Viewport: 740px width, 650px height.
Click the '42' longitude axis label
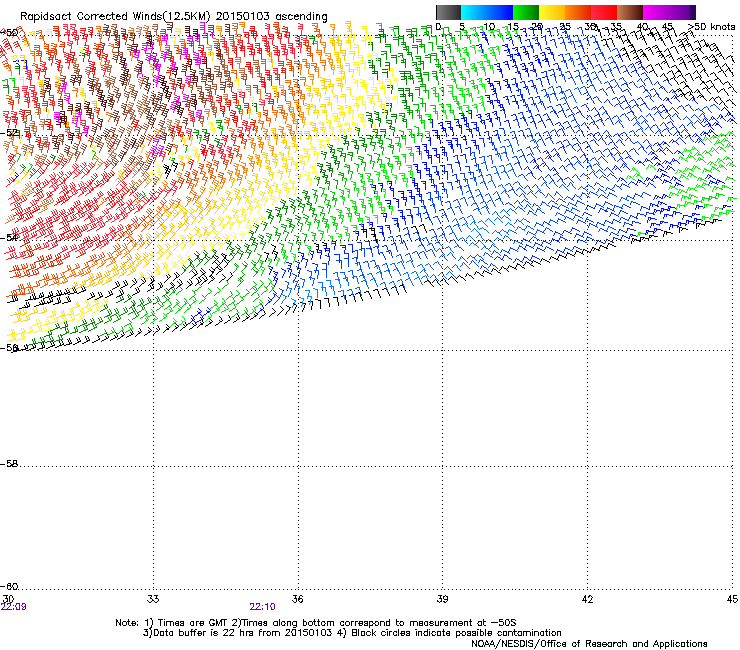[587, 599]
